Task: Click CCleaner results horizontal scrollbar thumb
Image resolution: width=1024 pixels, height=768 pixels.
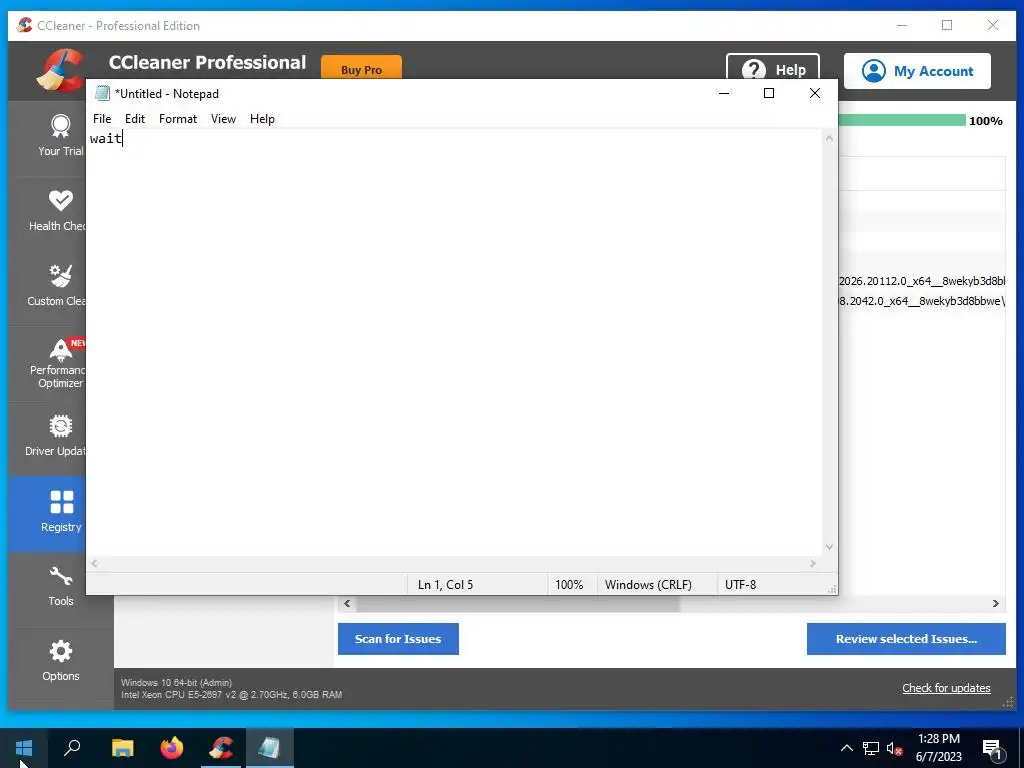Action: click(518, 603)
